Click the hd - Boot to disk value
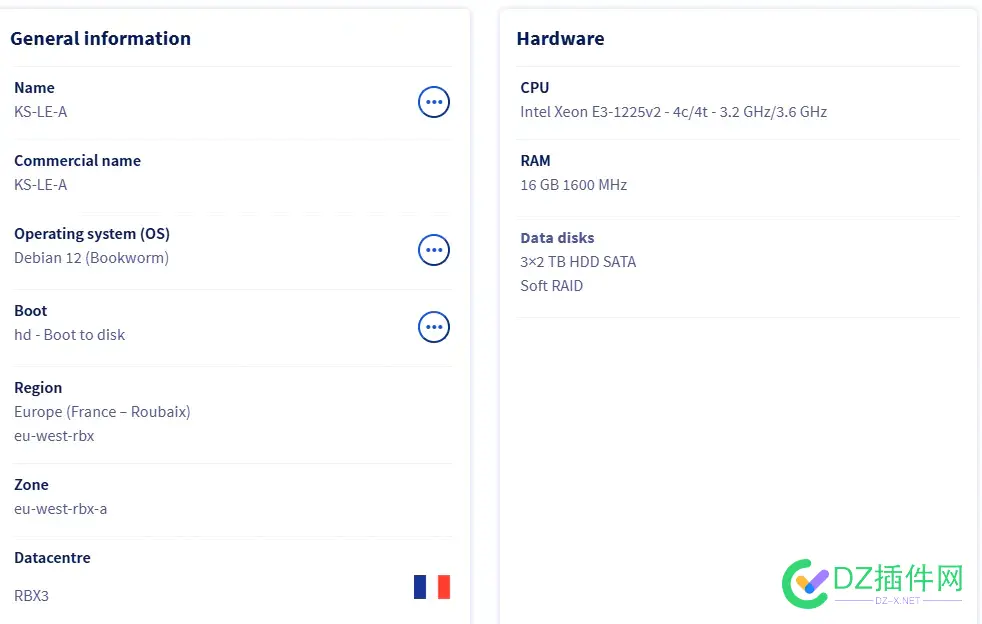This screenshot has height=624, width=982. [70, 335]
